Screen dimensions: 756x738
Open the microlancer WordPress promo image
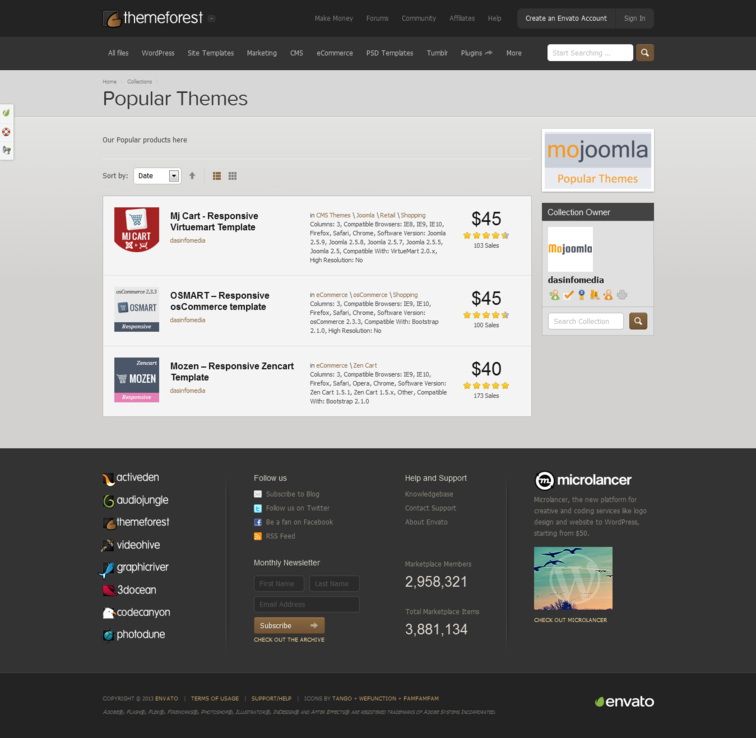point(573,578)
